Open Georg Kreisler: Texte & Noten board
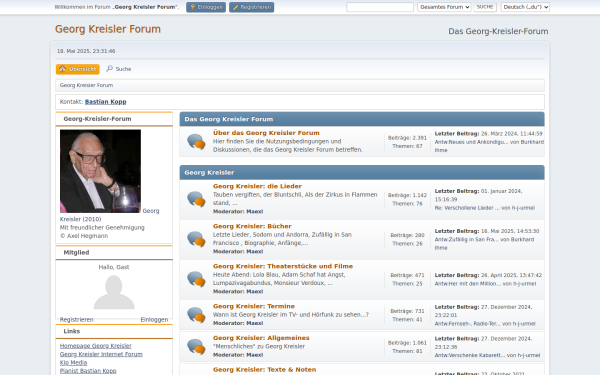Screen dimensions: 600x375 (x=264, y=370)
